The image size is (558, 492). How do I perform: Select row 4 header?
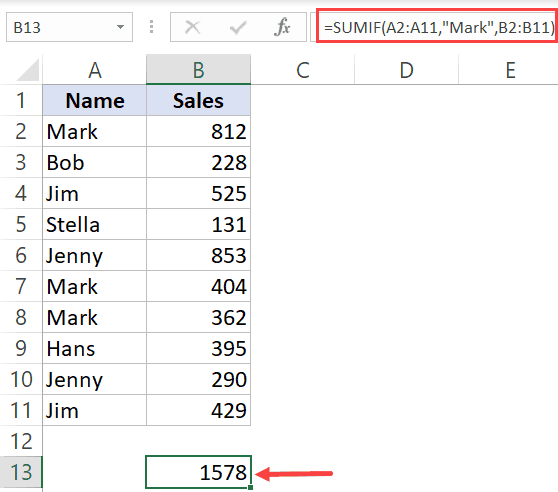(21, 193)
